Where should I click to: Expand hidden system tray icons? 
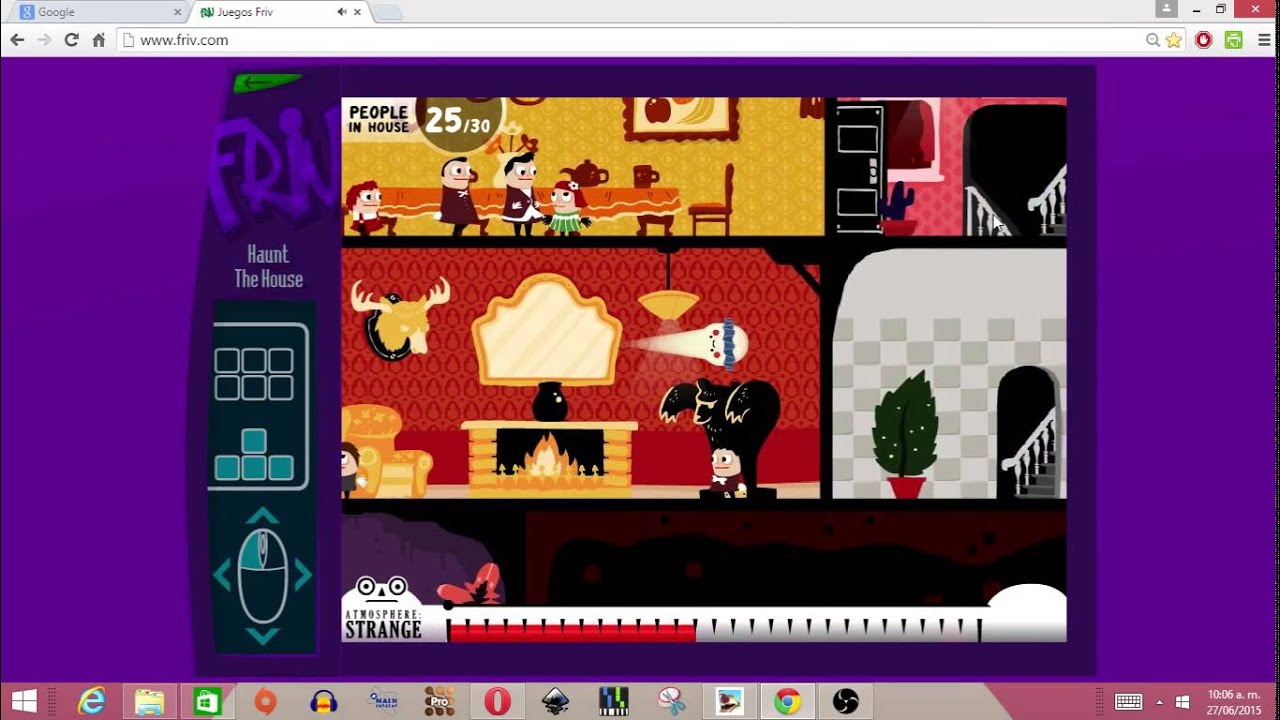[1160, 701]
